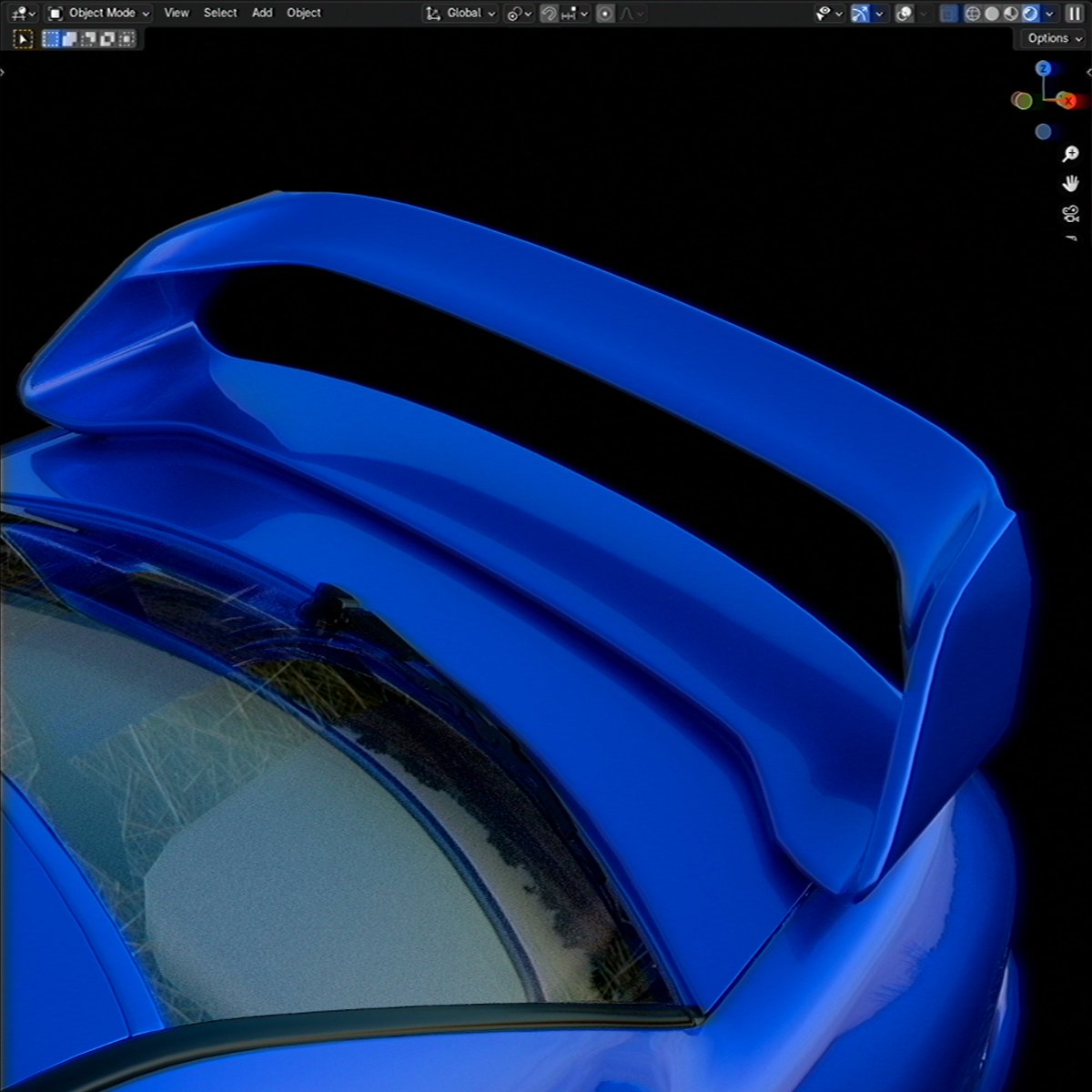The image size is (1092, 1092).
Task: Open viewport shading options dropdown
Action: (x=1049, y=14)
